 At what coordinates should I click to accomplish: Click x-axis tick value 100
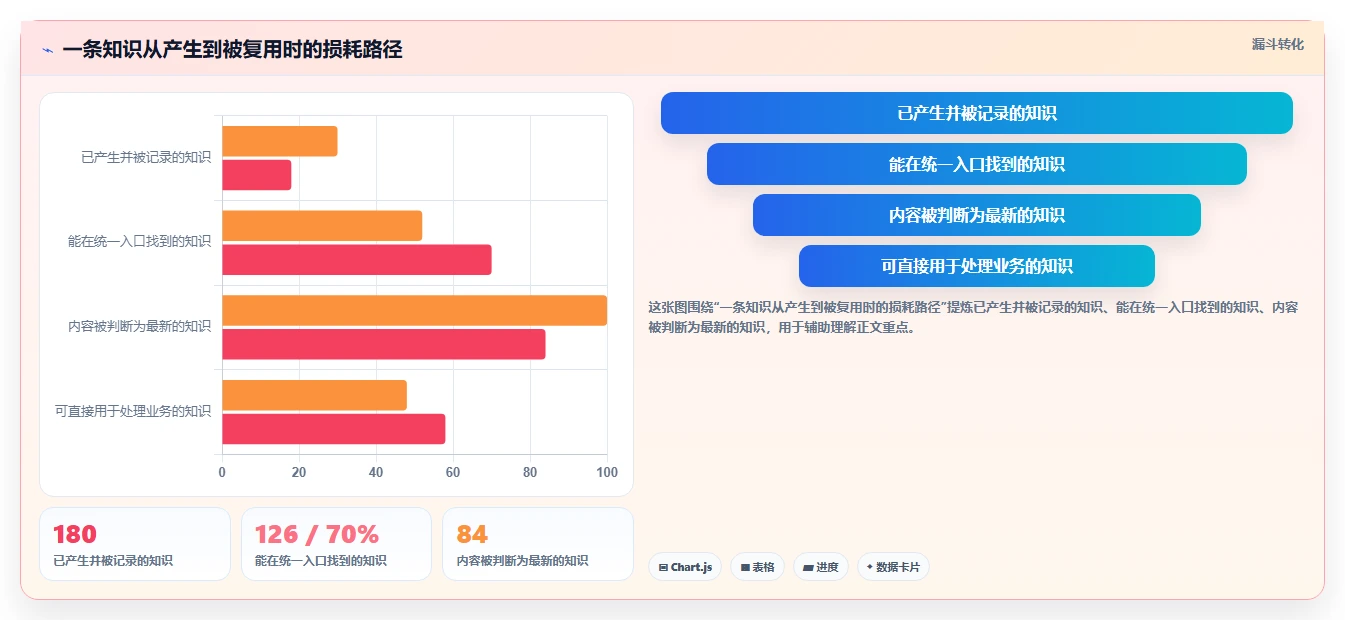pyautogui.click(x=606, y=472)
